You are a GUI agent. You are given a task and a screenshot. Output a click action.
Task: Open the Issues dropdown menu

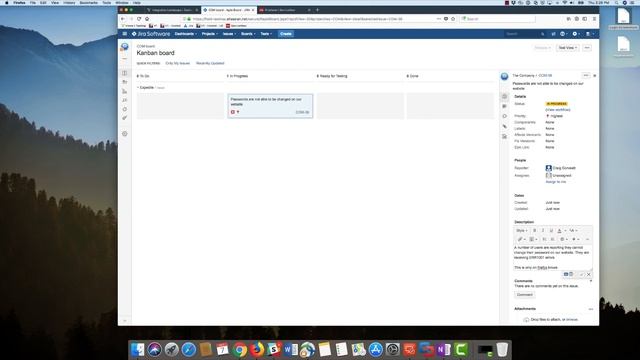pos(229,34)
